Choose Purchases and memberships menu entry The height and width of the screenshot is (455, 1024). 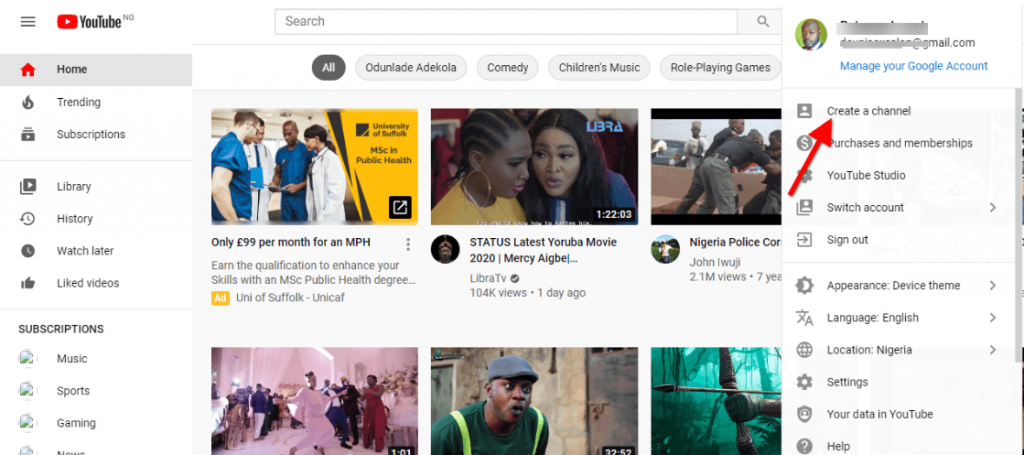point(898,143)
